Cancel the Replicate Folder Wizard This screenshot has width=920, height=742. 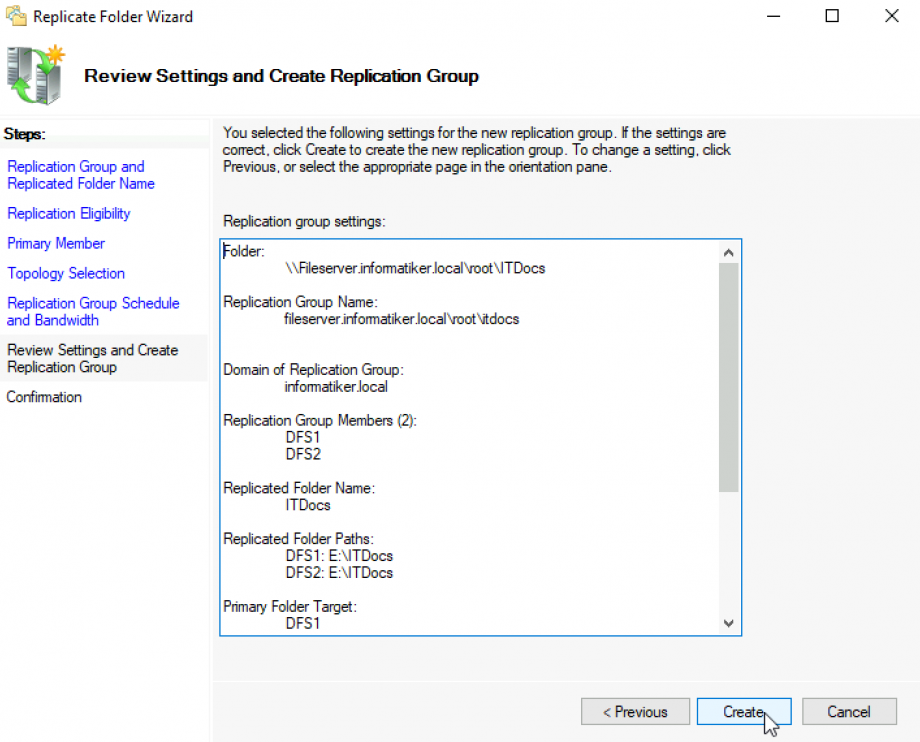point(849,712)
